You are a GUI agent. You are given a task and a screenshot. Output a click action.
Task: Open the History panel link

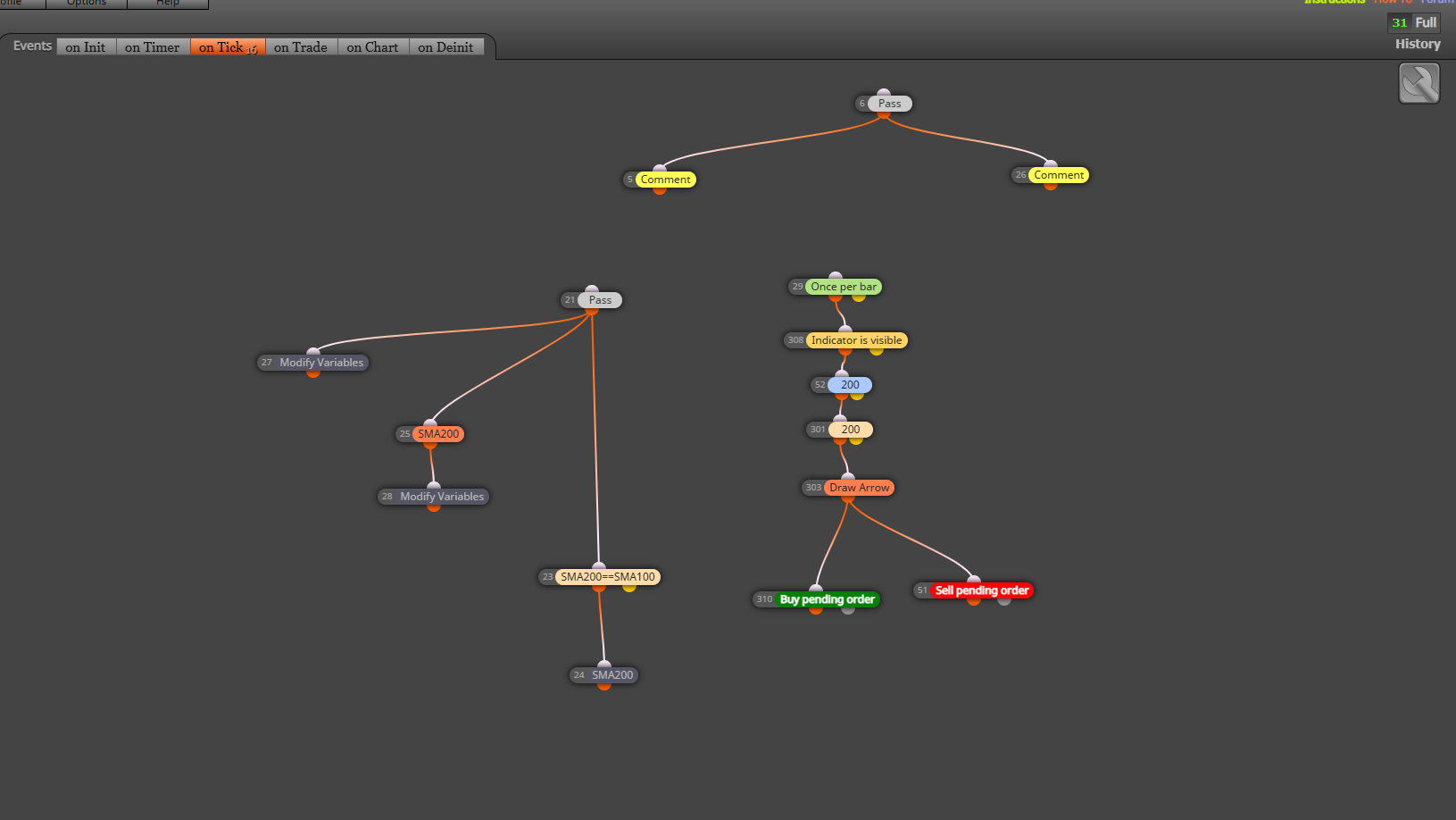[x=1418, y=44]
